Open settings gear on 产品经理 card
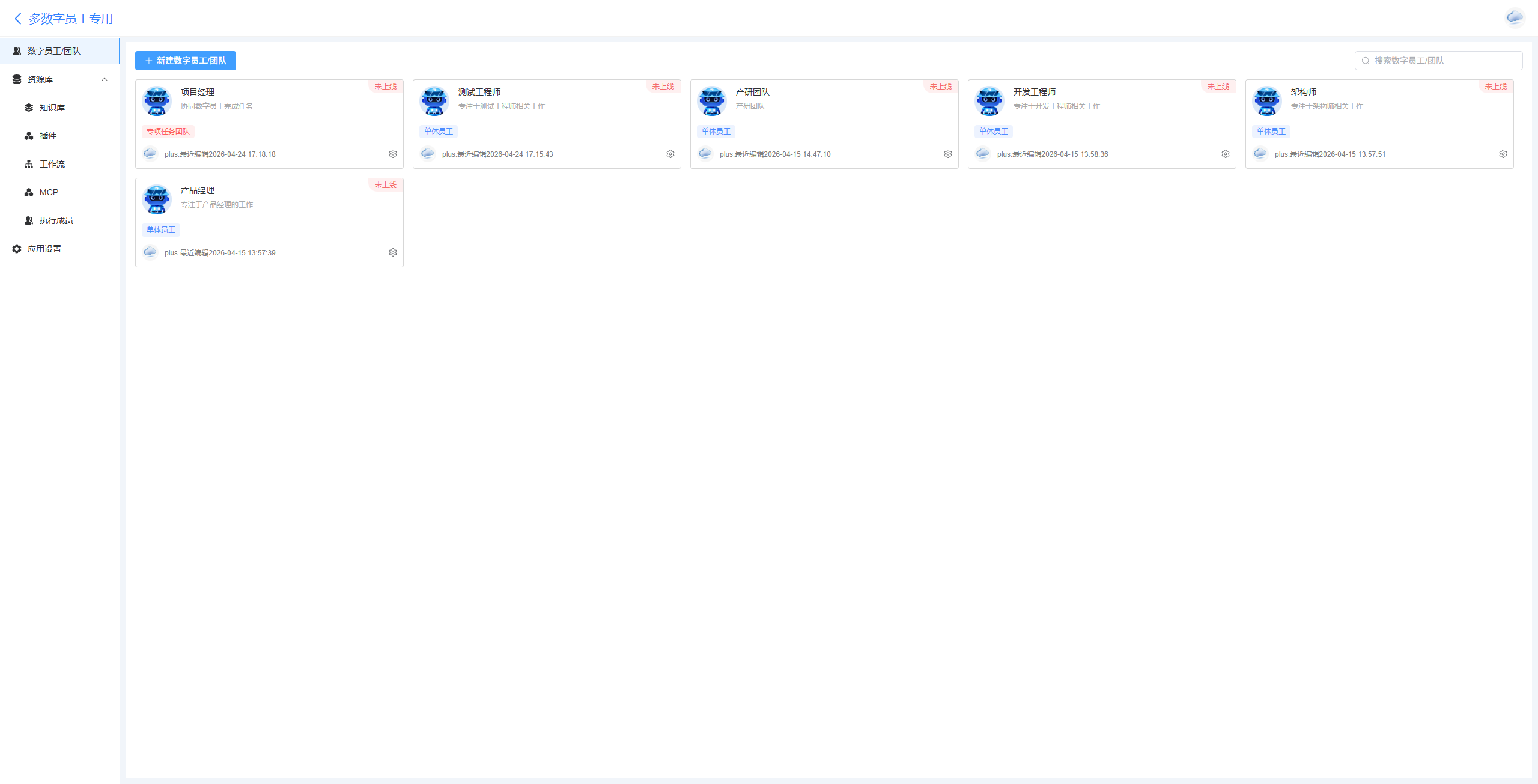This screenshot has width=1538, height=784. pyautogui.click(x=393, y=252)
